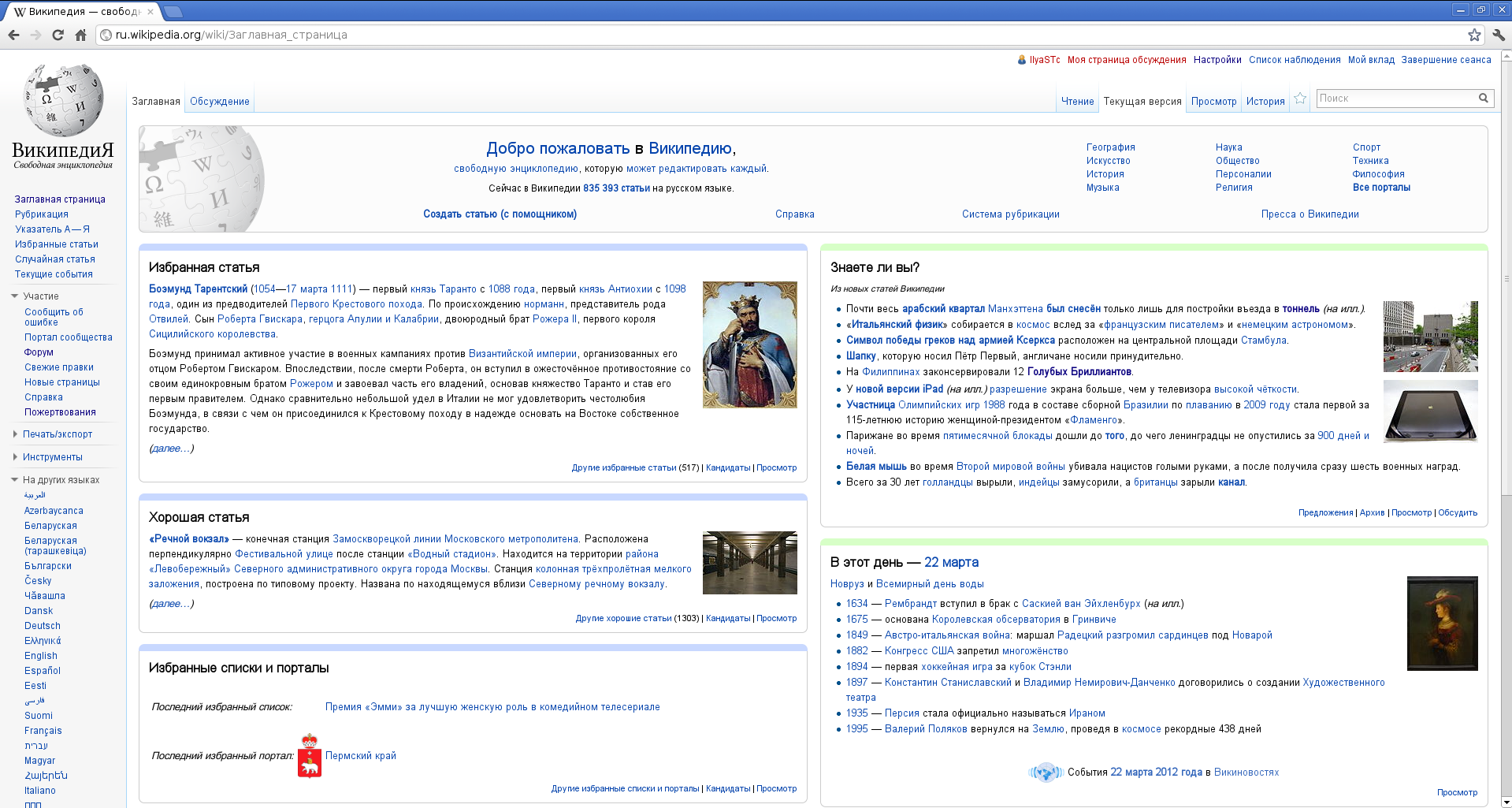1512x808 pixels.
Task: Switch language to English in the sidebar
Action: click(41, 656)
